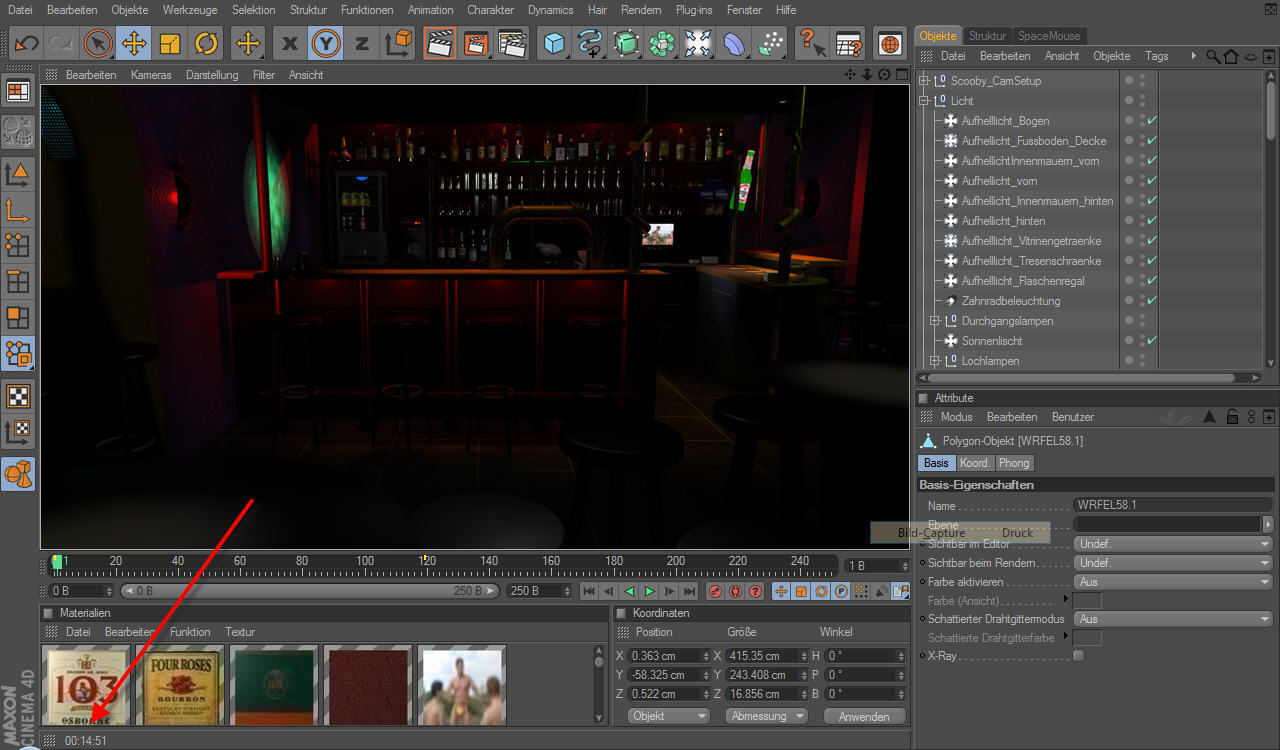Click the Schattierte Drahtgitterfarbe color swatch

pyautogui.click(x=1087, y=637)
